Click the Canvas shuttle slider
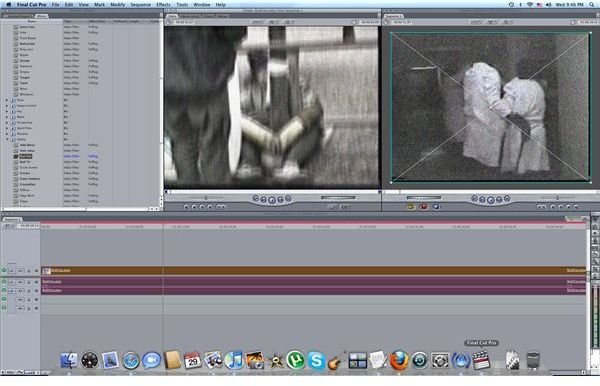Screen dimensions: 600x386 (557, 198)
